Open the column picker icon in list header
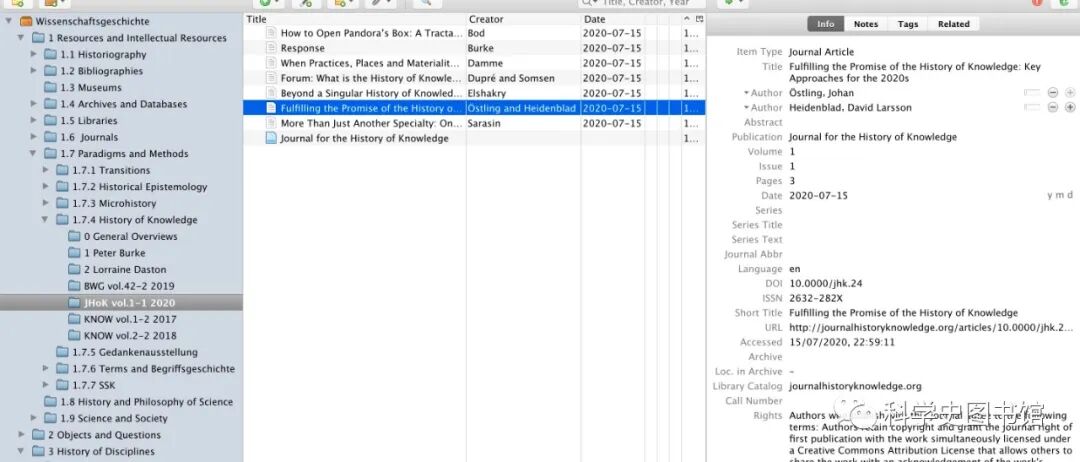Viewport: 1080px width, 462px height. (700, 19)
